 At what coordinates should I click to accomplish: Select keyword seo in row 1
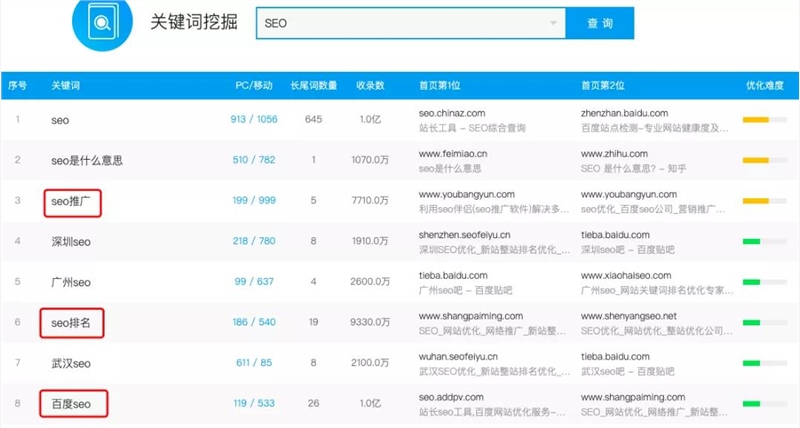60,121
